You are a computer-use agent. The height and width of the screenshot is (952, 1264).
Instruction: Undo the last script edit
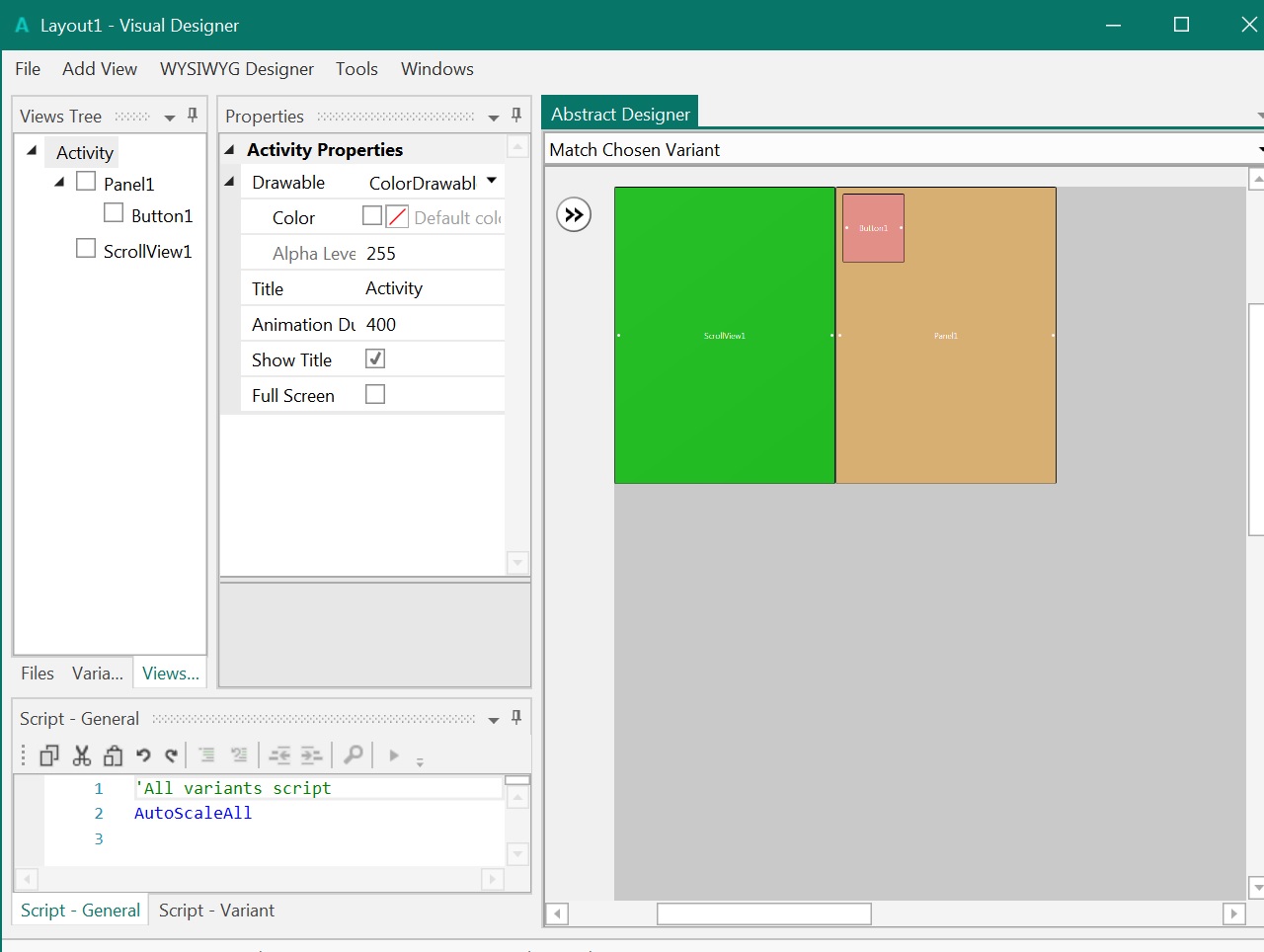pyautogui.click(x=143, y=755)
